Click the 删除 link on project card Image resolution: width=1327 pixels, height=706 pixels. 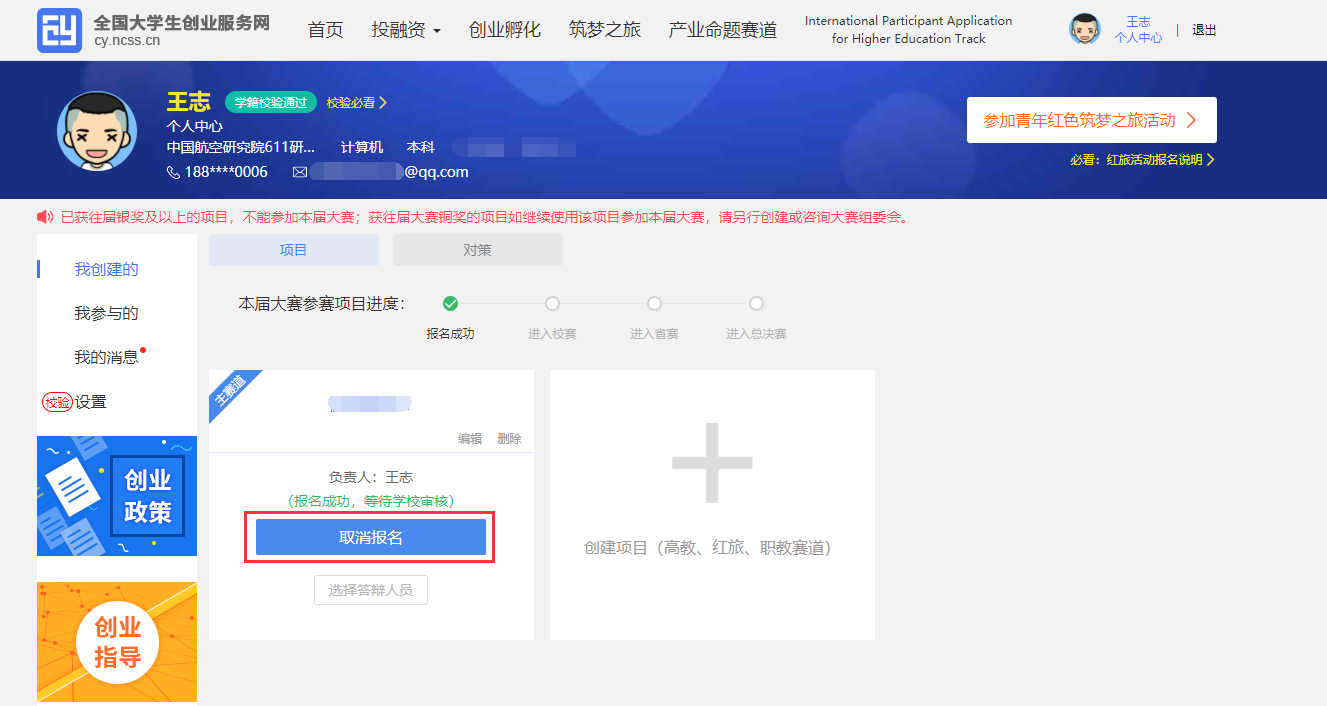[509, 439]
